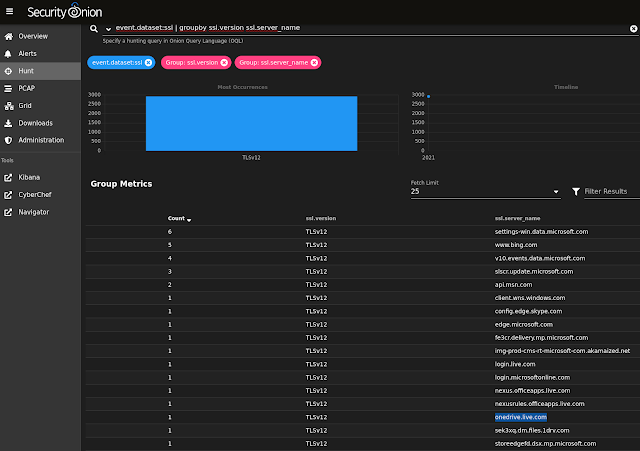Launch the Navigator tool link
Viewport: 640px width, 451px height.
coord(40,212)
